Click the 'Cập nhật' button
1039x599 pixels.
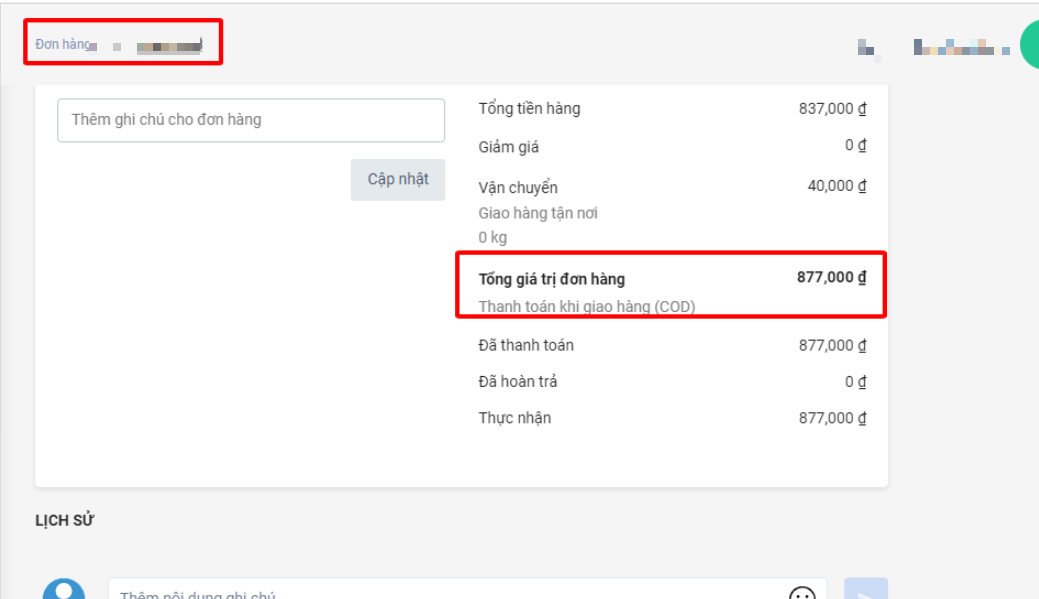click(x=398, y=180)
